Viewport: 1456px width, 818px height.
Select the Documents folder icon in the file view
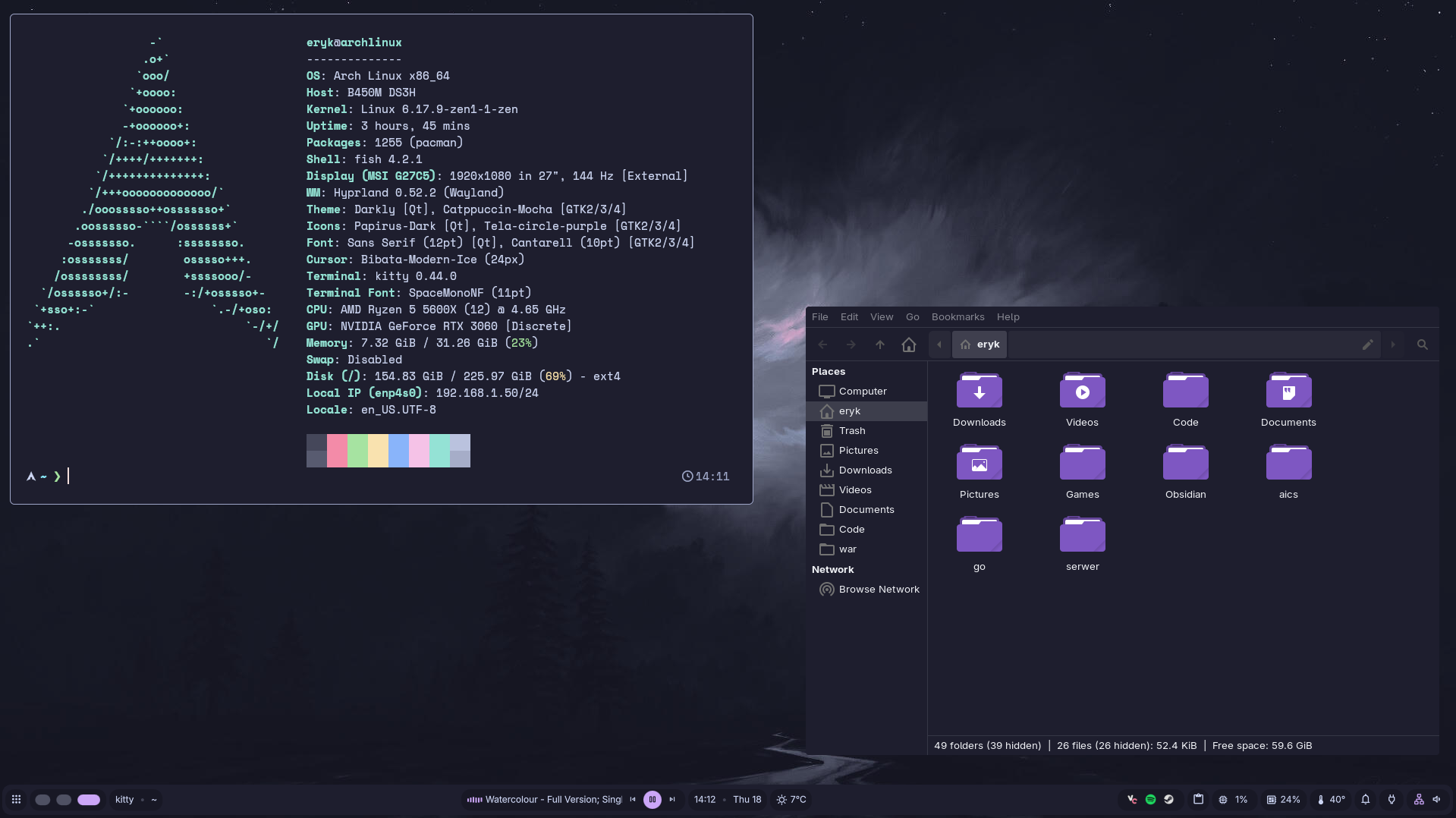click(1288, 390)
